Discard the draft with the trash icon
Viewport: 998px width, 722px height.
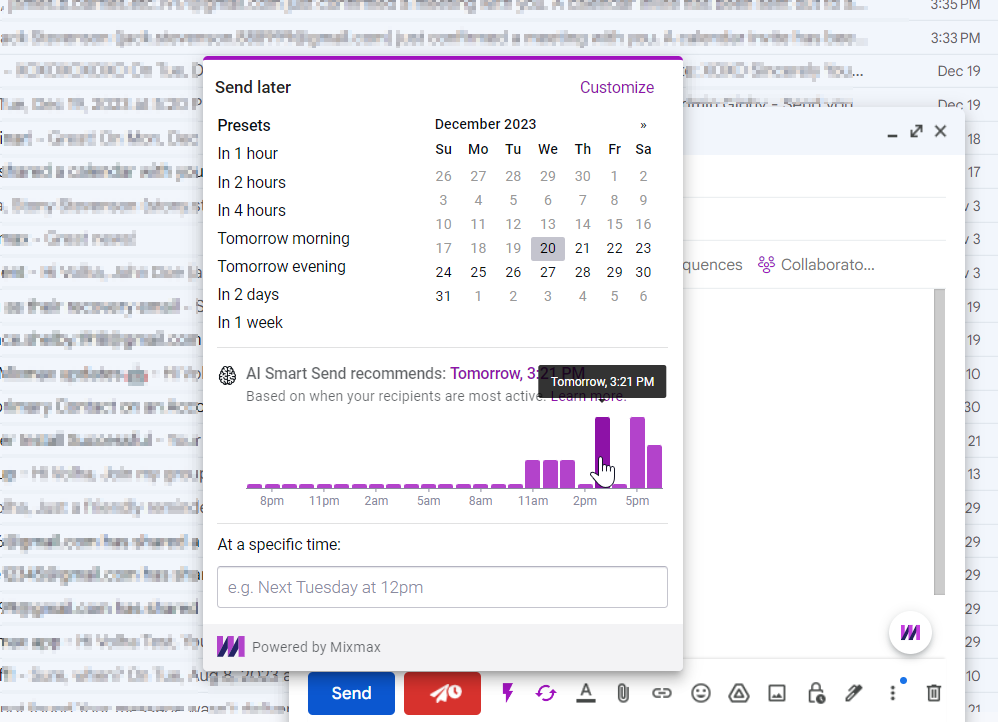click(933, 692)
